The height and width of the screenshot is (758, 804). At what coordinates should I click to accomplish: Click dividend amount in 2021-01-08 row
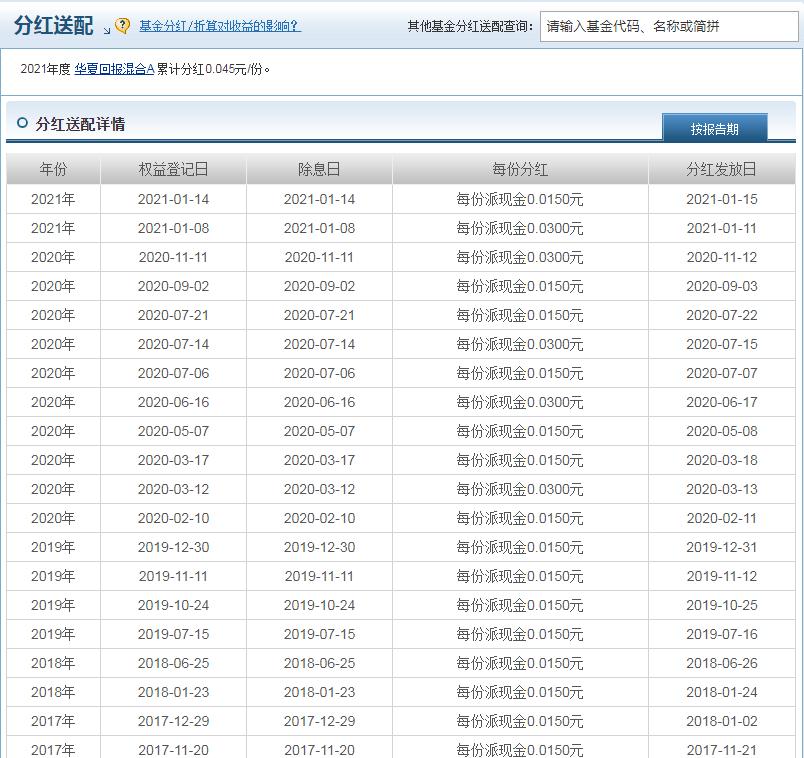coord(520,228)
